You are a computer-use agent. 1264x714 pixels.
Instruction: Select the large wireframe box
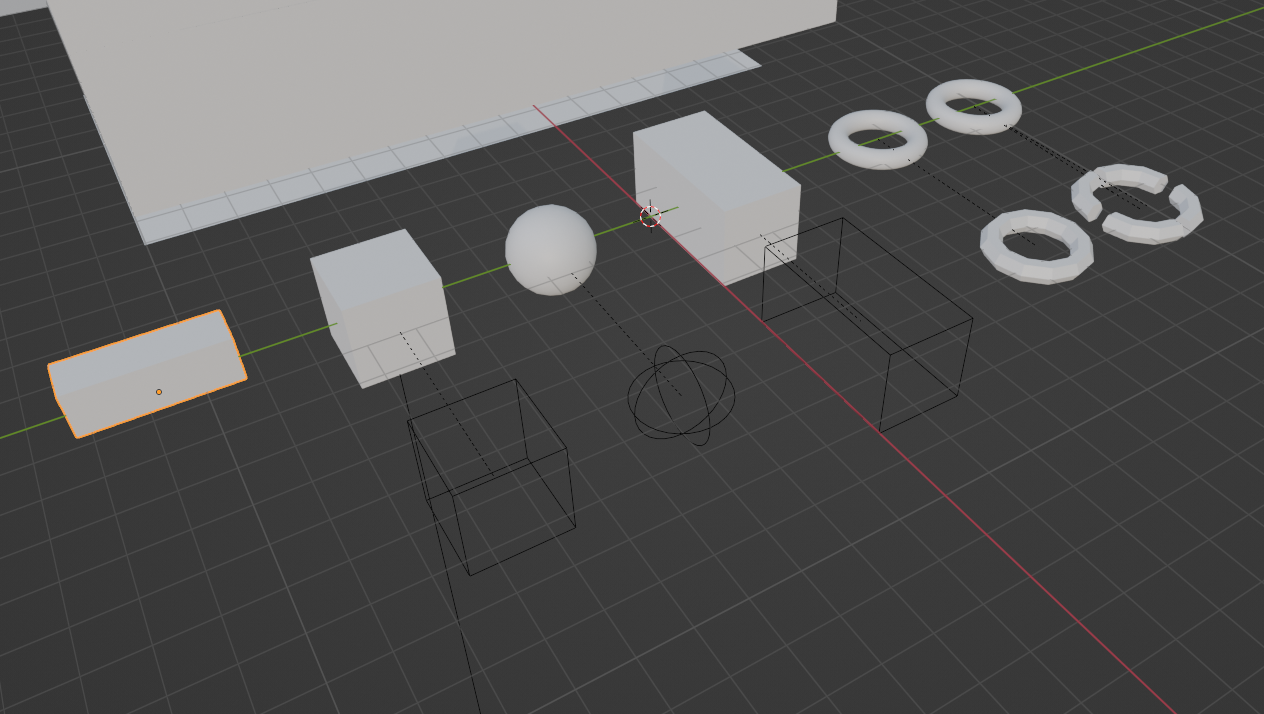tap(866, 324)
